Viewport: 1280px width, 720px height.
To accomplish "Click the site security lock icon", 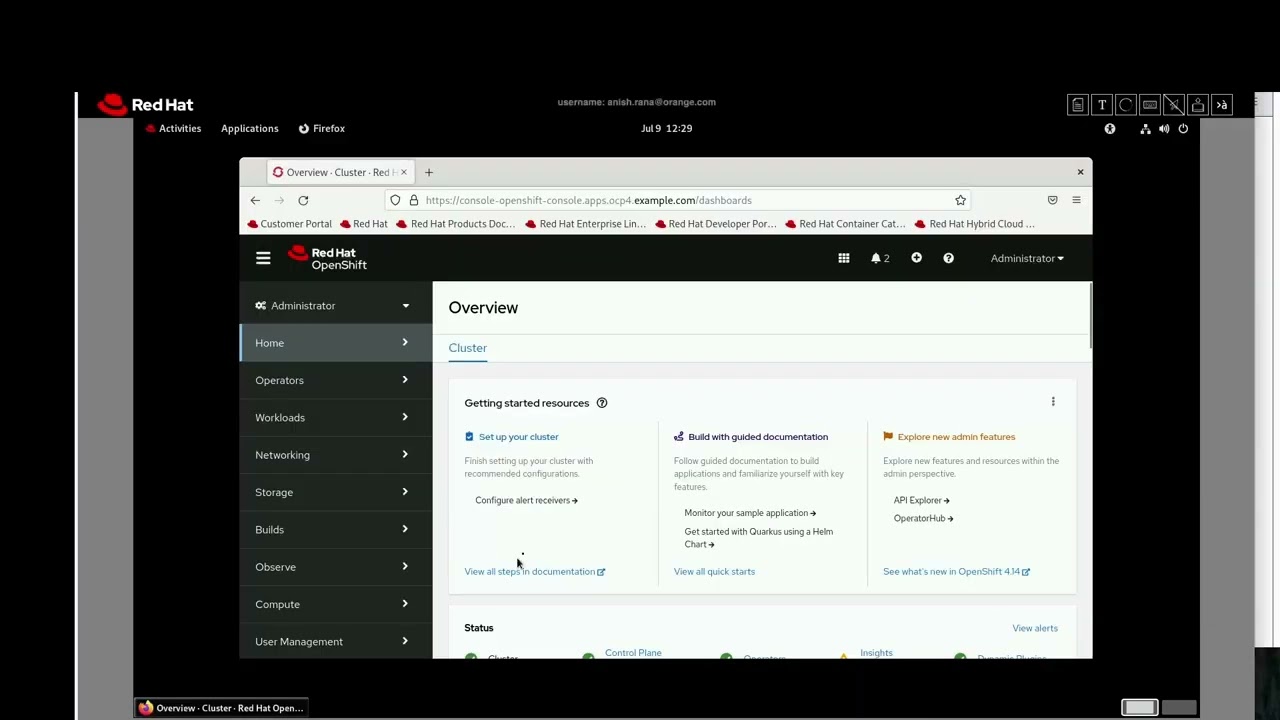I will 413,200.
